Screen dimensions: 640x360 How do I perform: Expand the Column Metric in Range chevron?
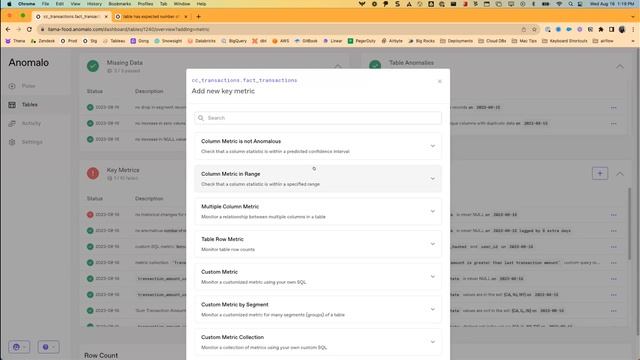pos(433,179)
